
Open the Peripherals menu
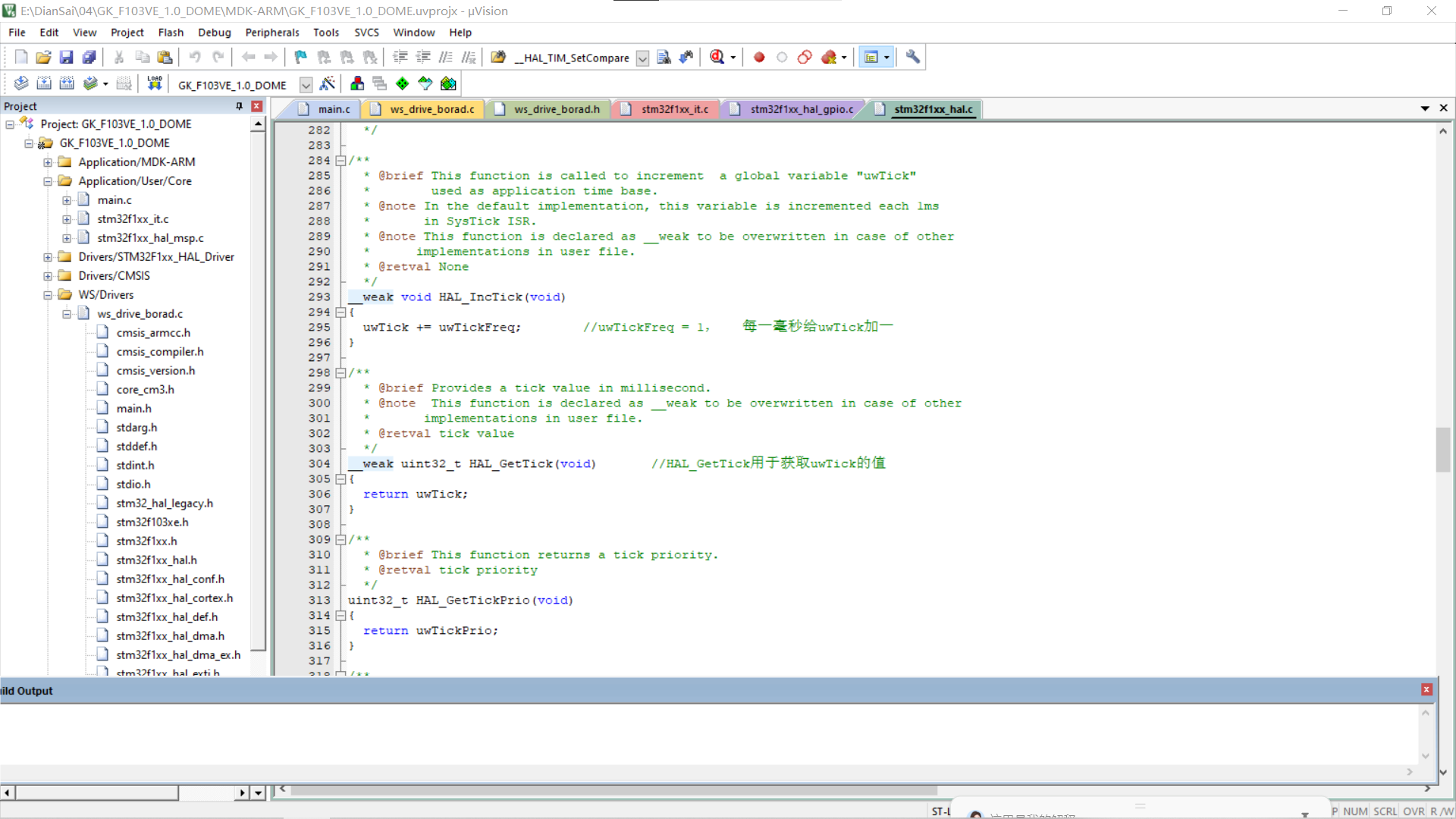point(271,33)
